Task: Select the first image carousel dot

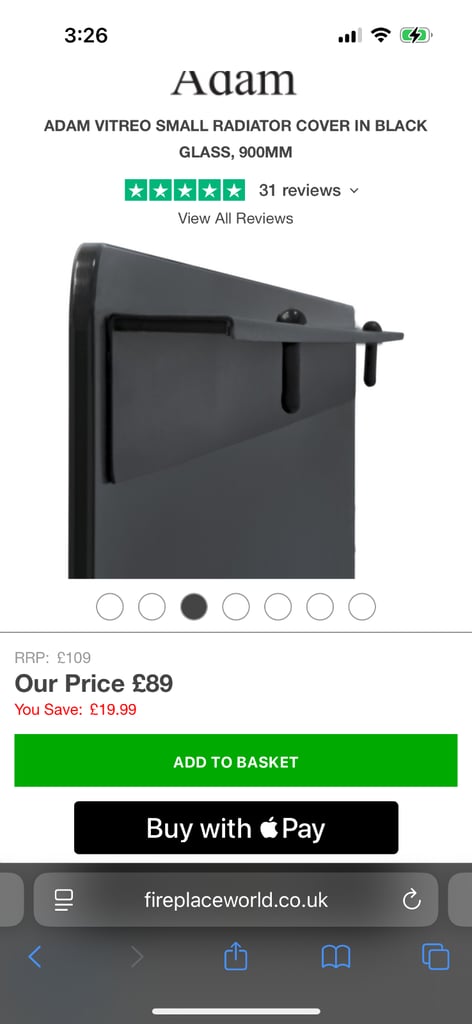Action: 110,607
